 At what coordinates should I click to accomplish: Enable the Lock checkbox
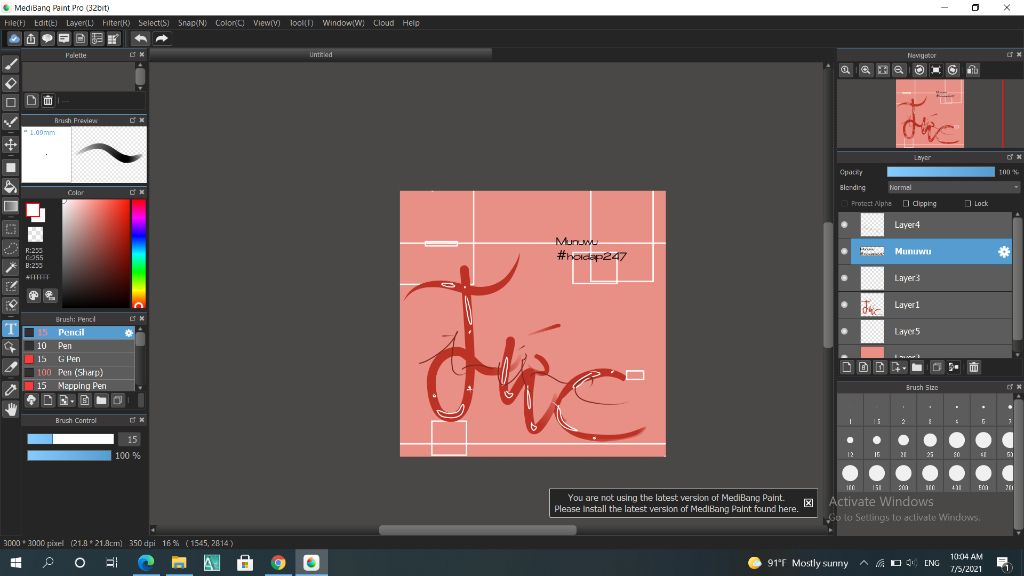point(968,204)
